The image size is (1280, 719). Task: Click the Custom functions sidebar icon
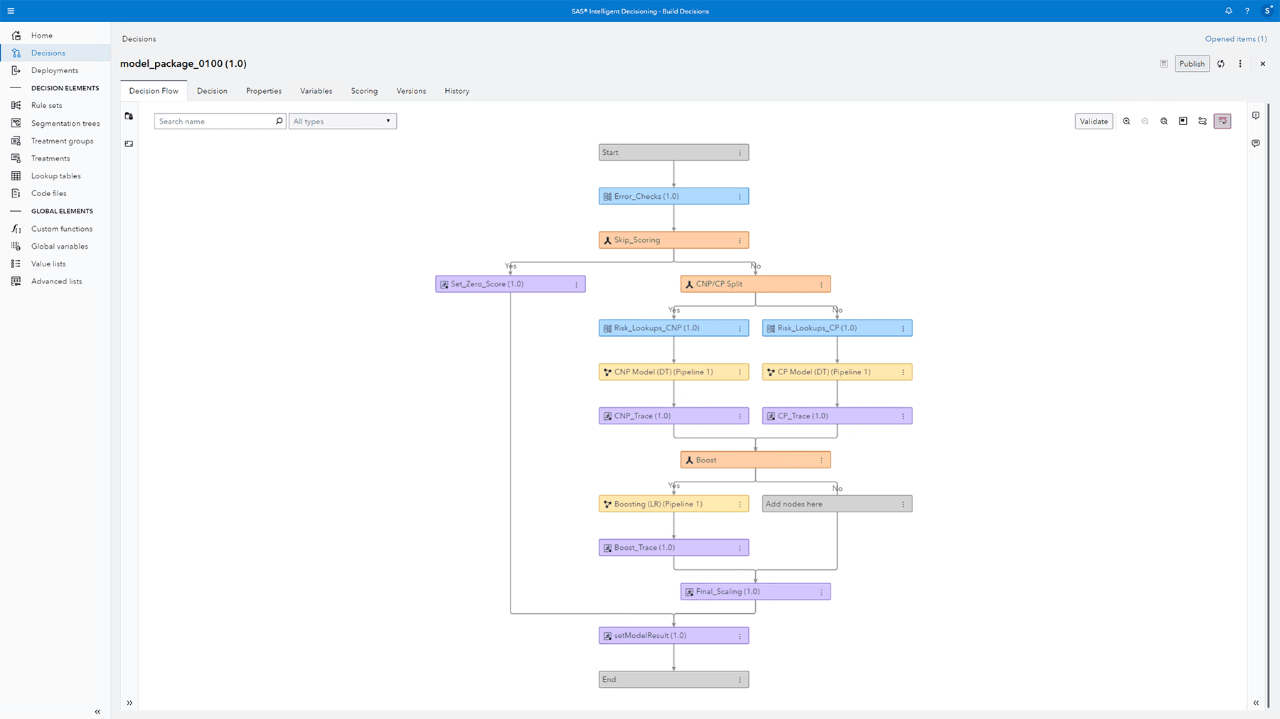pos(16,229)
